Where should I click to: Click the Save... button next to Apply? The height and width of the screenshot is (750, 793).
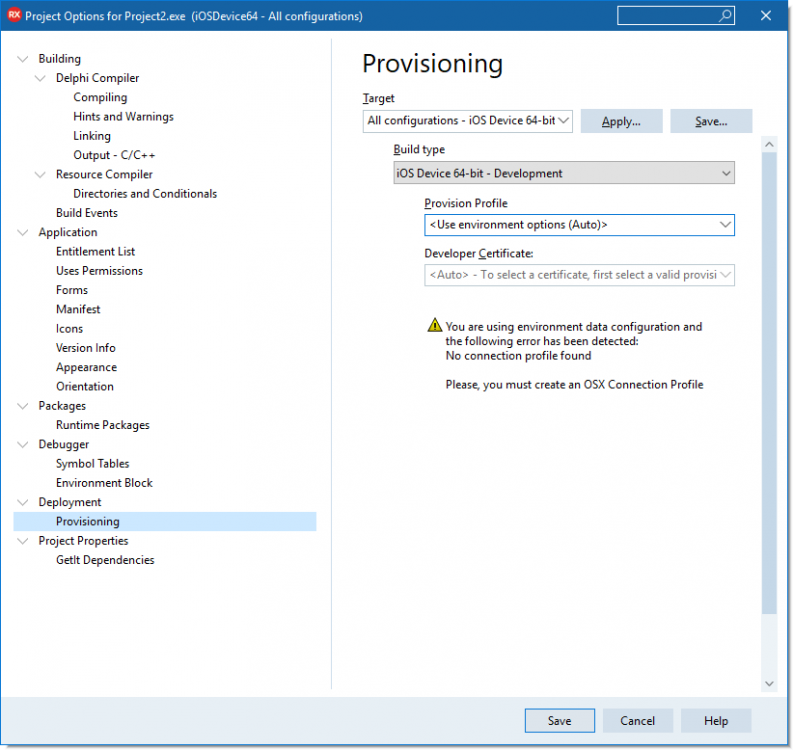point(711,121)
